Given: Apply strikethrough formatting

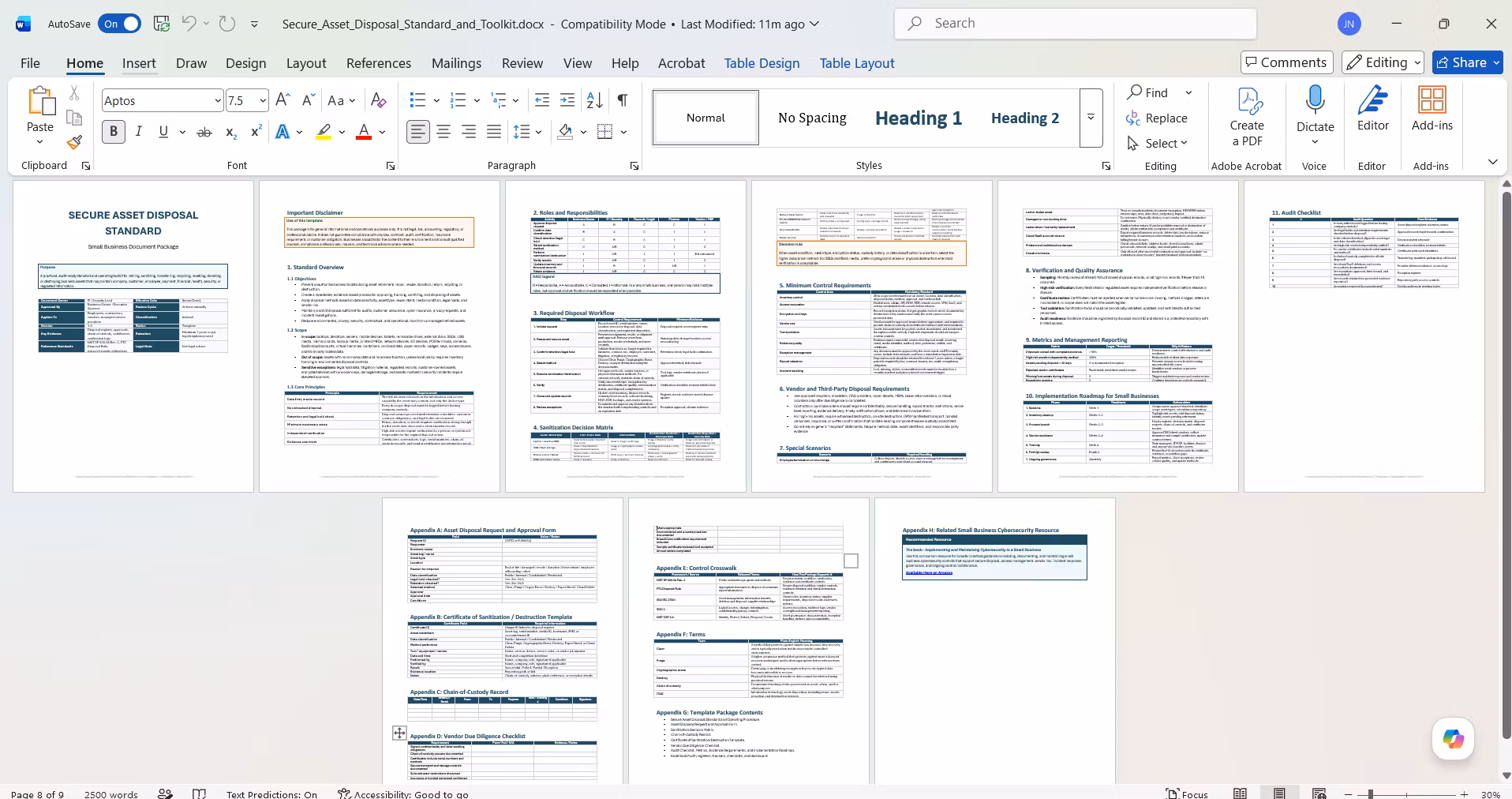Looking at the screenshot, I should point(204,132).
